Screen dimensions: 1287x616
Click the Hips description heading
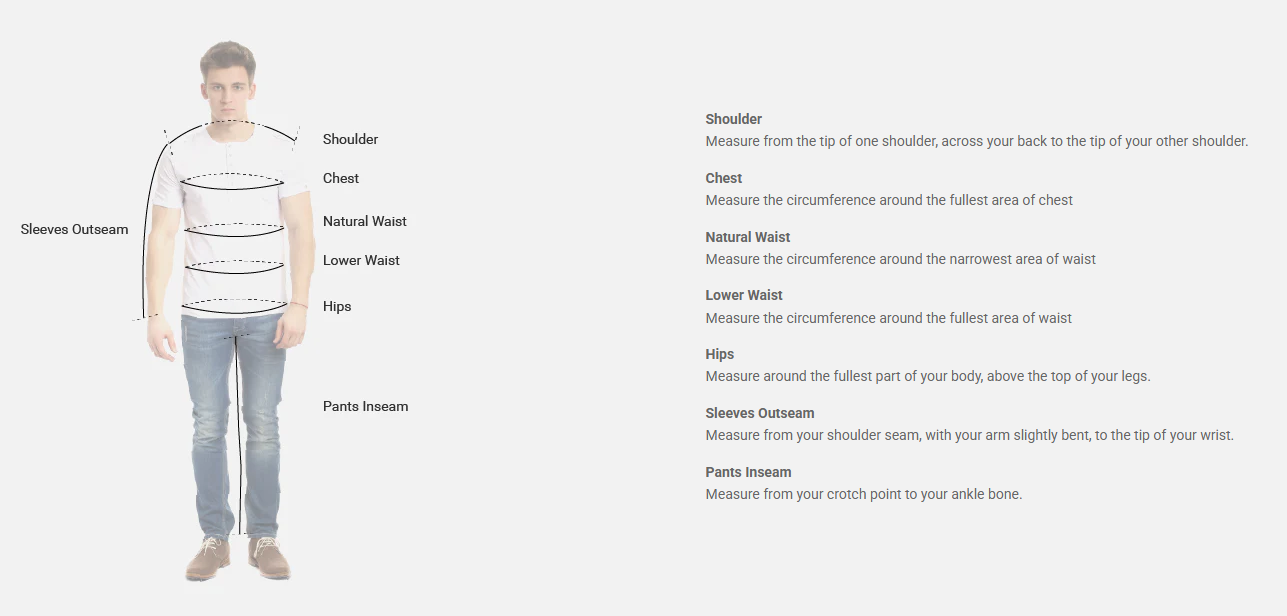(720, 354)
